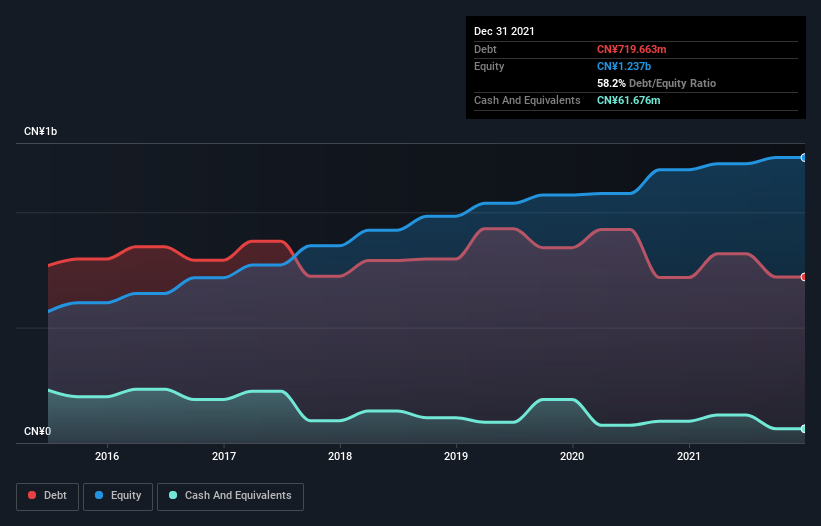Click the red Debt legend dot
Viewport: 821px width, 526px height.
pos(32,495)
